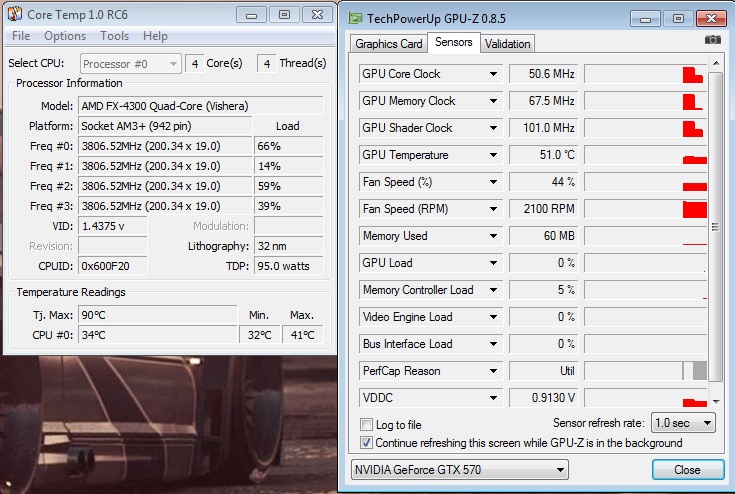
Task: Expand the GPU Core Clock sensor dropdown
Action: (493, 74)
